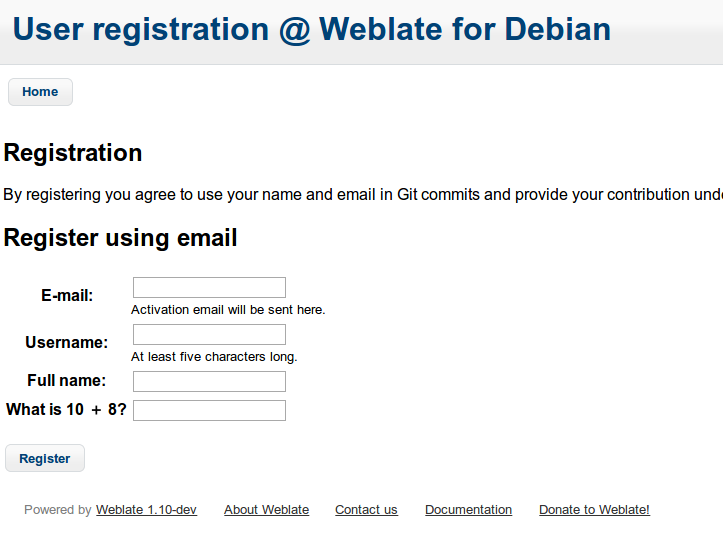Click the Full name field label
The height and width of the screenshot is (549, 723).
[x=67, y=381]
